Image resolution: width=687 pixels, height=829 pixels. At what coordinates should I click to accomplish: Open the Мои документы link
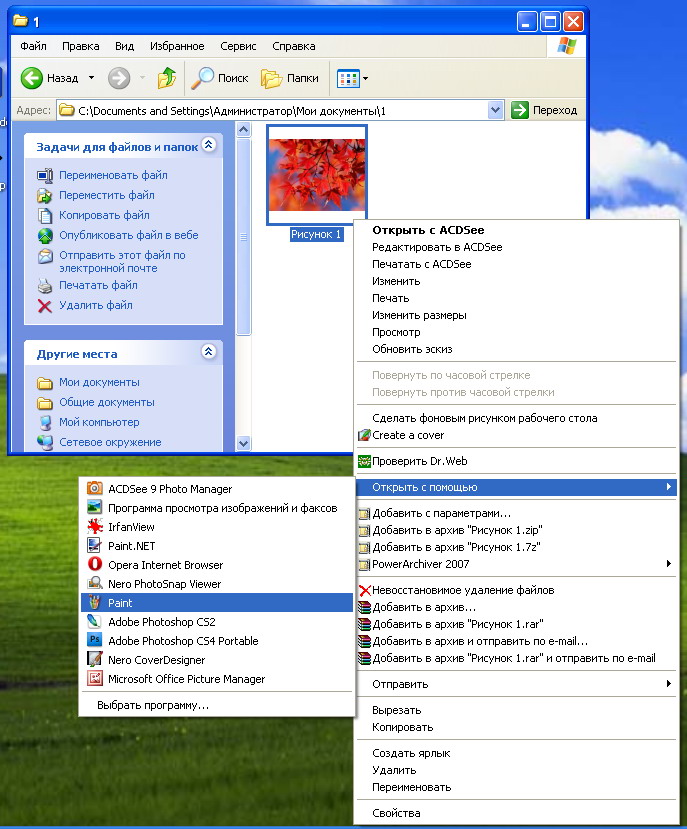99,382
